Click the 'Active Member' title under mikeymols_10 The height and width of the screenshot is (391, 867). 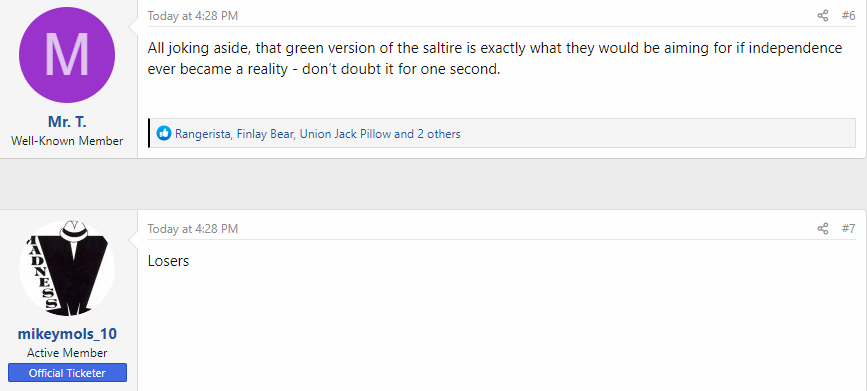(67, 353)
